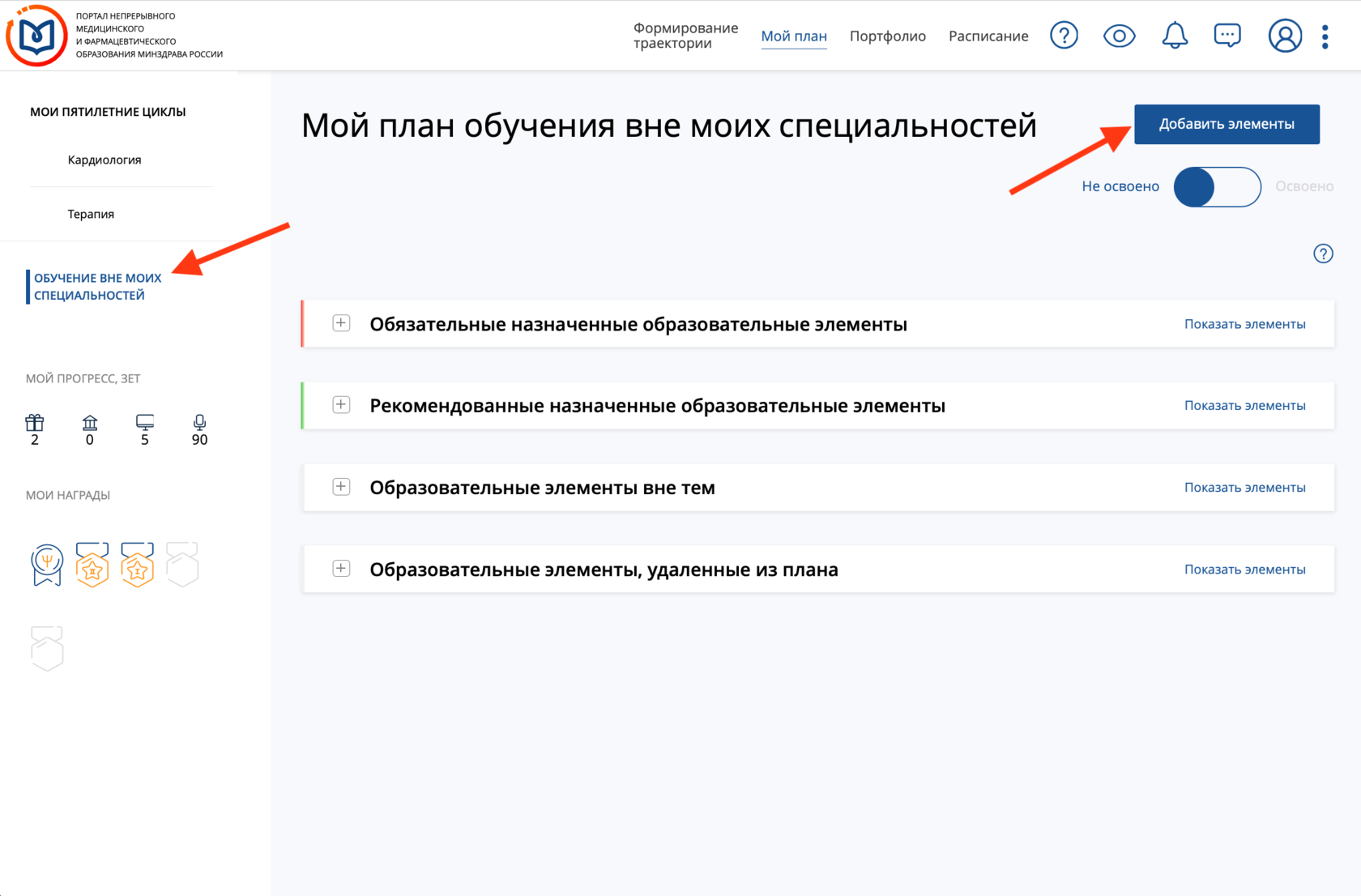Open the chat messages icon
The width and height of the screenshot is (1361, 896).
click(x=1227, y=36)
